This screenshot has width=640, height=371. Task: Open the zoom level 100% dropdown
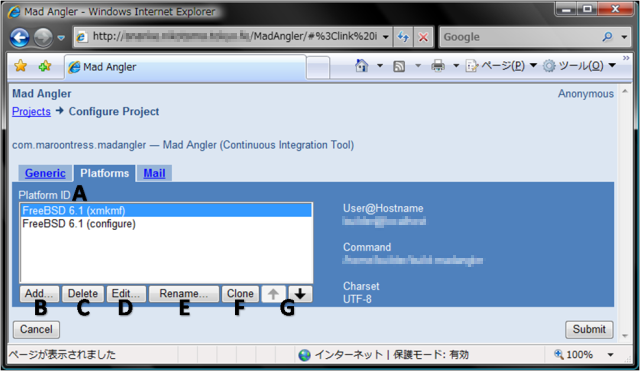click(x=611, y=355)
